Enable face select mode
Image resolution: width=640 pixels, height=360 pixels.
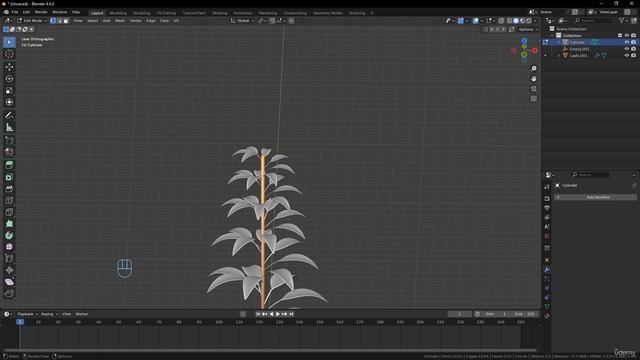66,20
